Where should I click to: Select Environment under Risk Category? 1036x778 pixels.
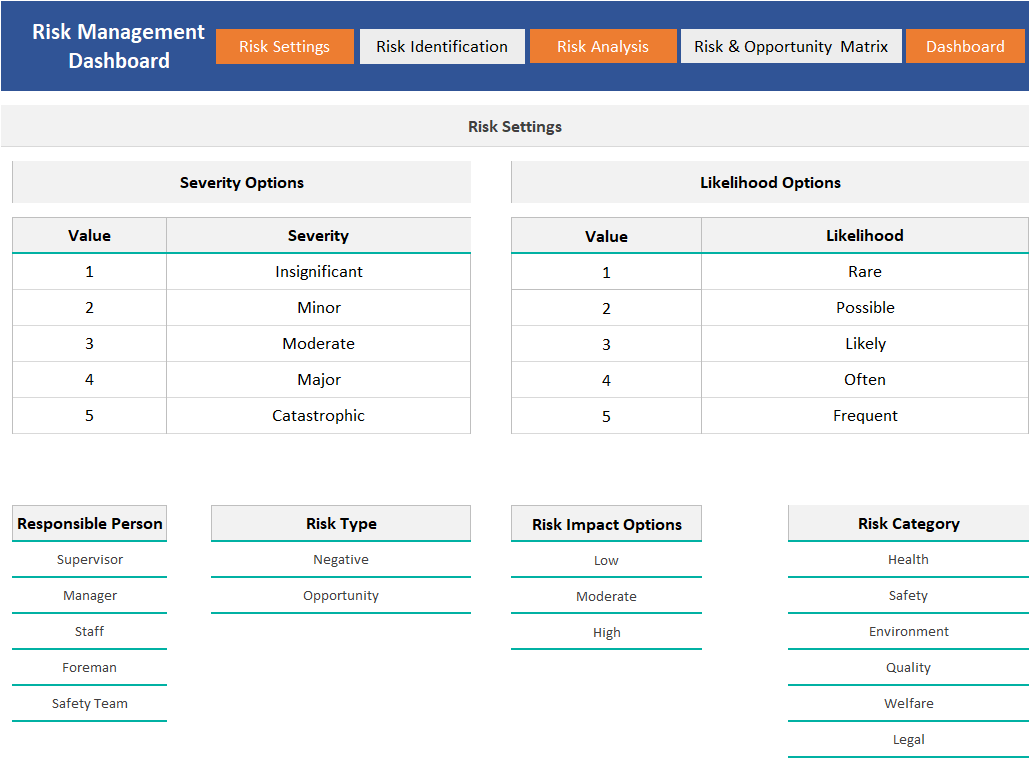pyautogui.click(x=908, y=631)
